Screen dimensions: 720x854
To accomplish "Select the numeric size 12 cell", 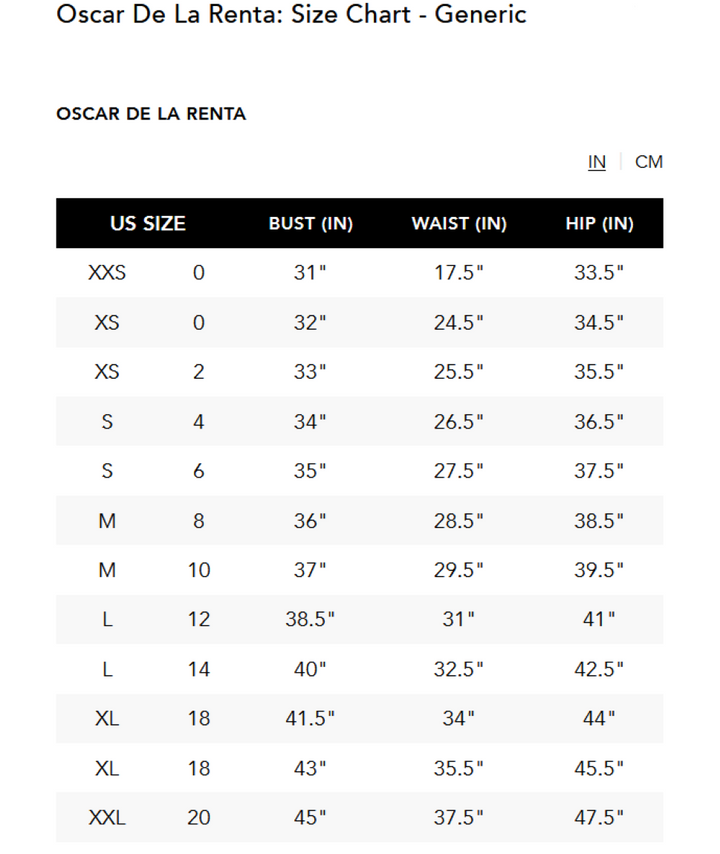I will pos(199,620).
